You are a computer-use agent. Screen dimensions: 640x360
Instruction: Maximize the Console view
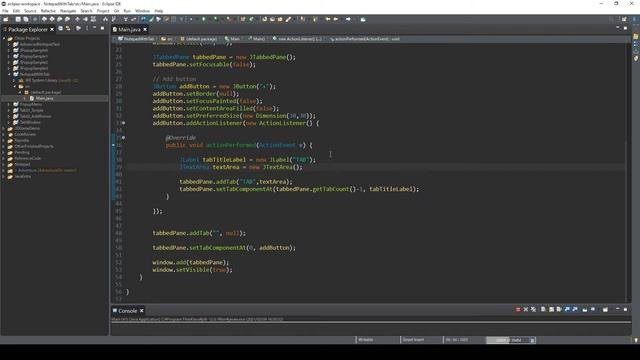(625, 309)
